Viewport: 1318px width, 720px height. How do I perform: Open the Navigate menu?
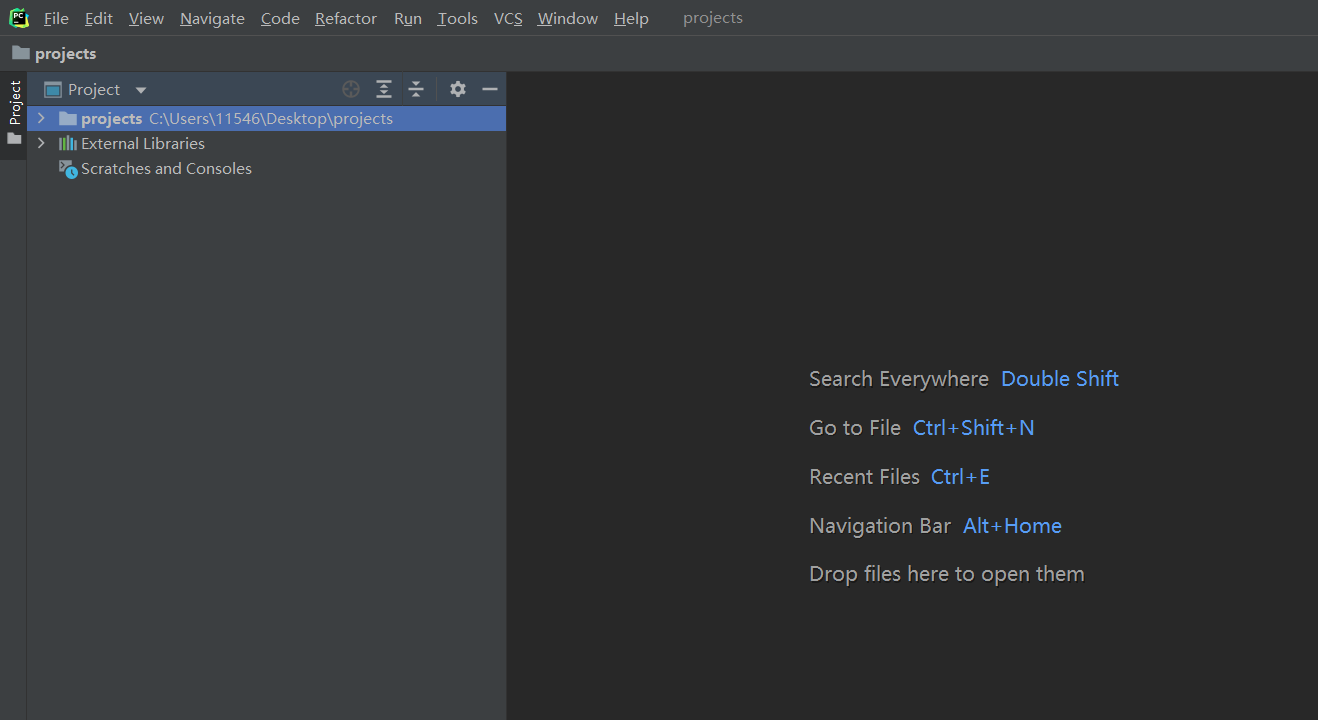[212, 18]
